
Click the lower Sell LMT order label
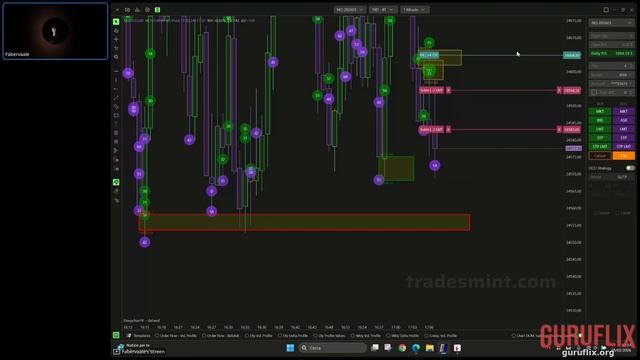click(x=431, y=129)
